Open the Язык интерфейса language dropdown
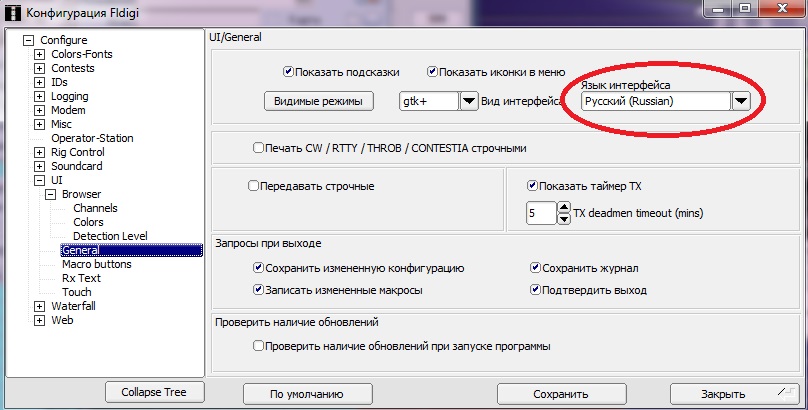The width and height of the screenshot is (808, 410). point(740,101)
